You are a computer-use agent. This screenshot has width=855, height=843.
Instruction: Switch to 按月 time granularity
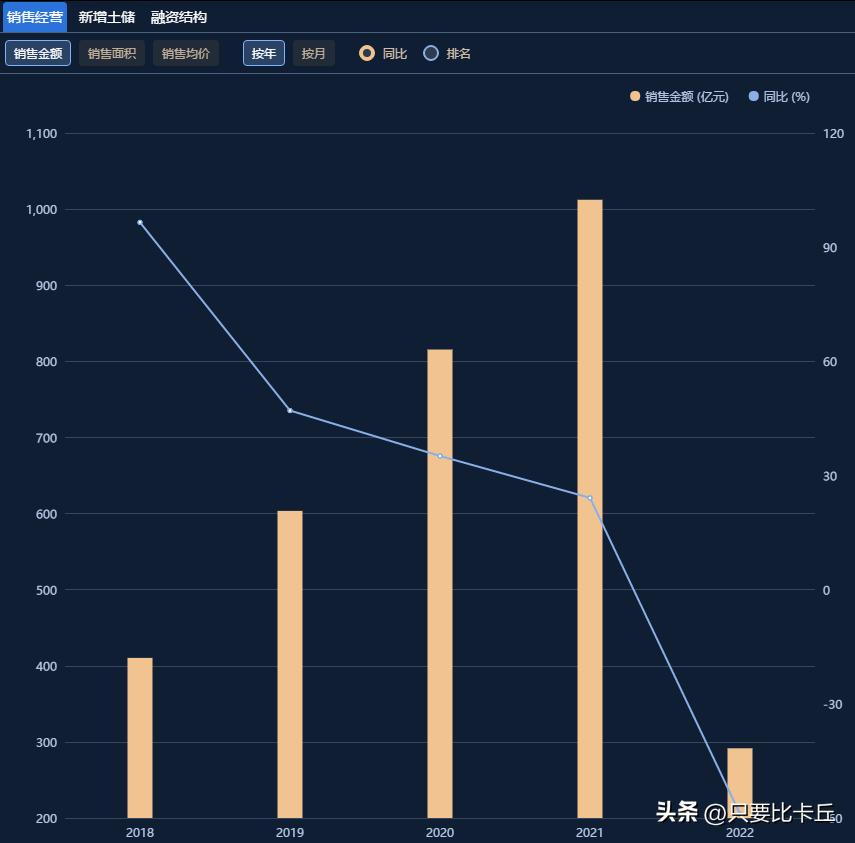pyautogui.click(x=314, y=53)
